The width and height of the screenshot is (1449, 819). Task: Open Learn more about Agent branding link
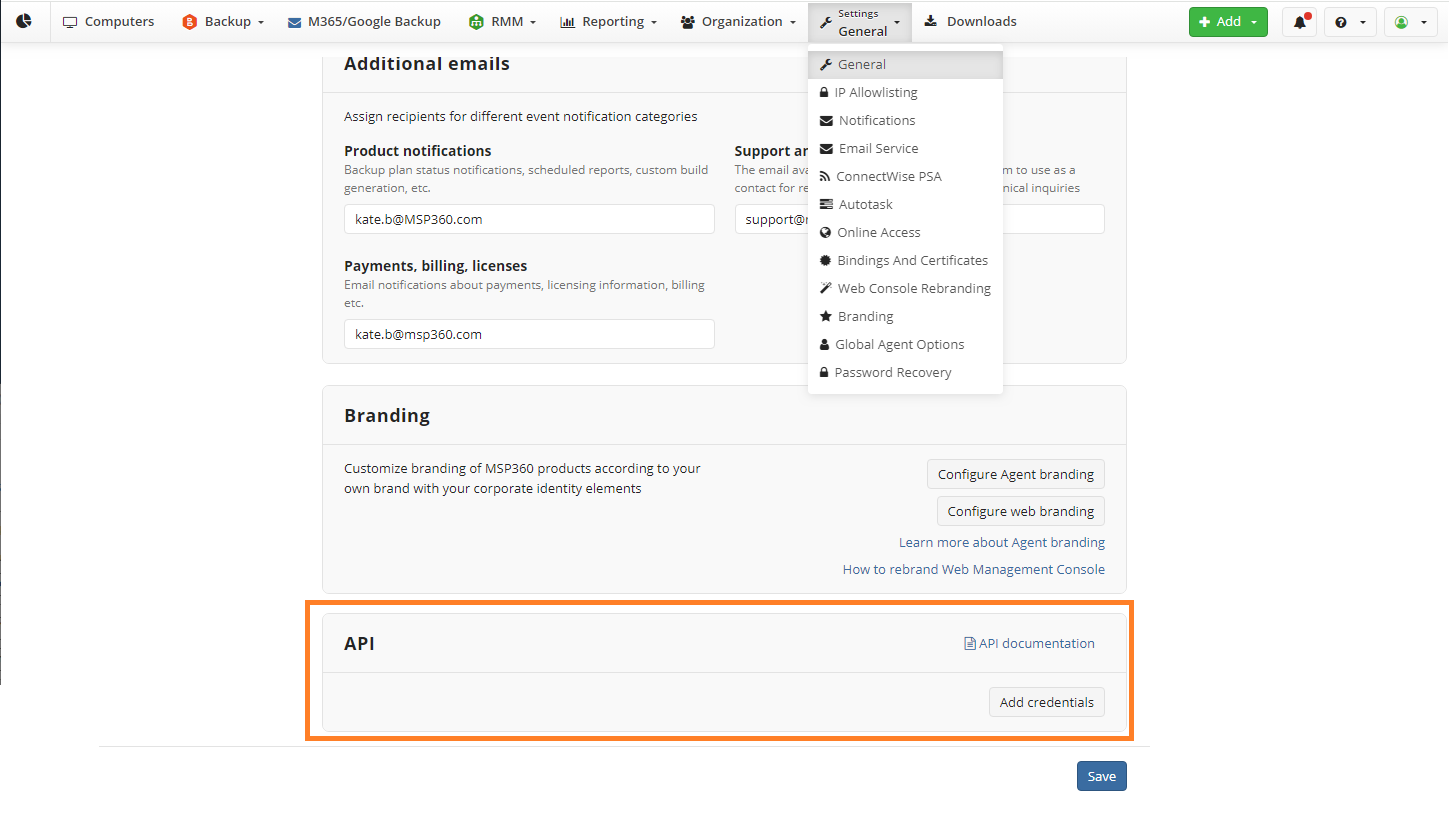coord(1002,543)
